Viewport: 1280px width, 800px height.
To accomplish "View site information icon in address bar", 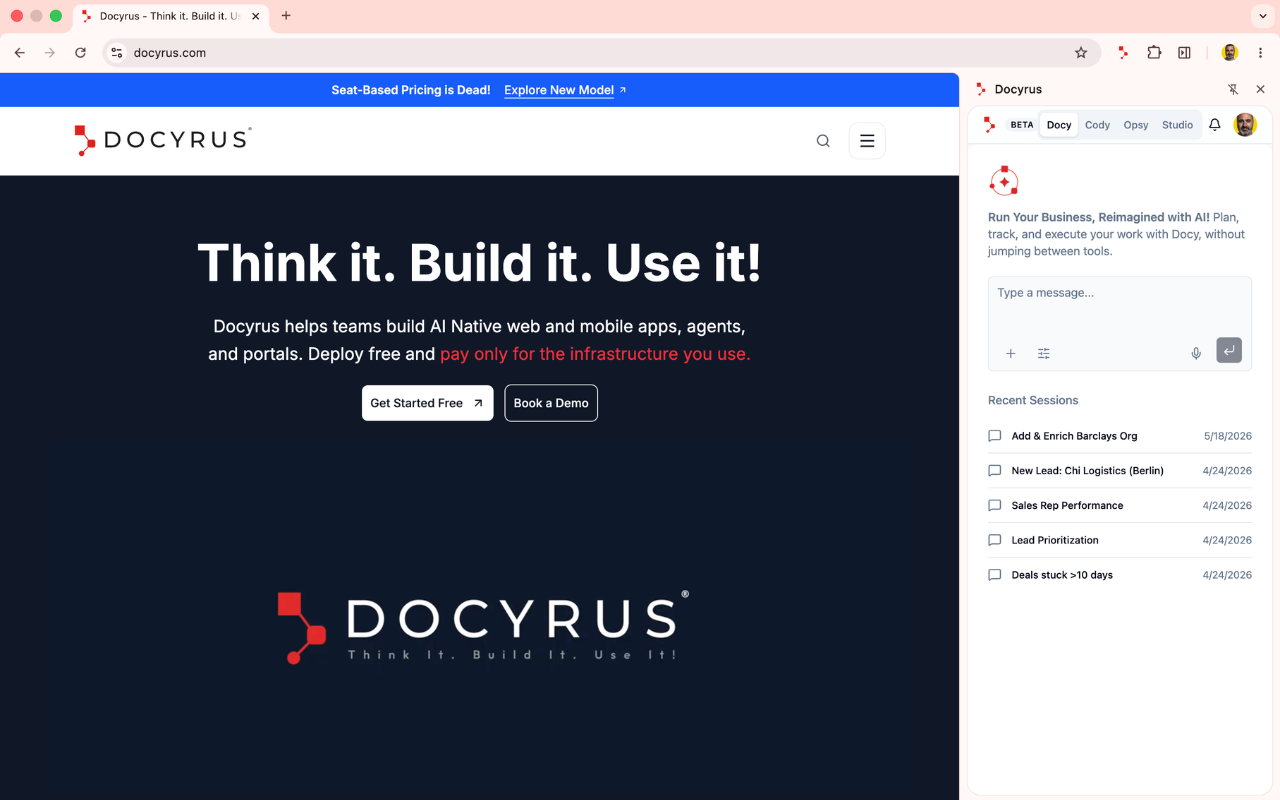I will click(117, 53).
